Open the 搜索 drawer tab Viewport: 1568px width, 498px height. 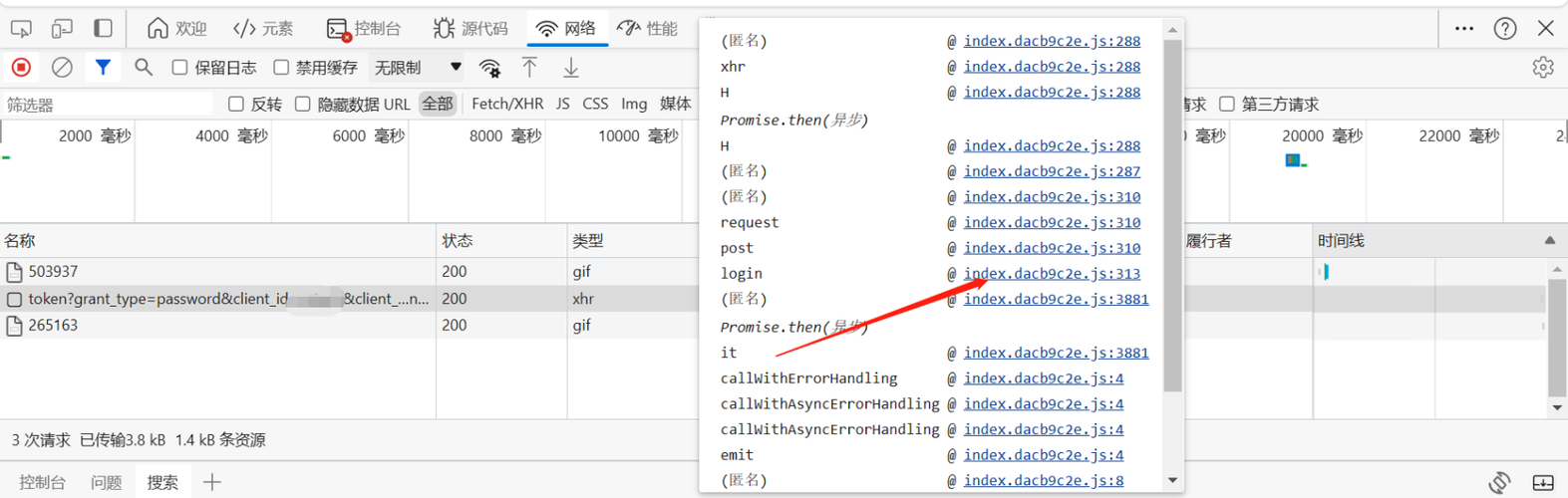pos(162,482)
